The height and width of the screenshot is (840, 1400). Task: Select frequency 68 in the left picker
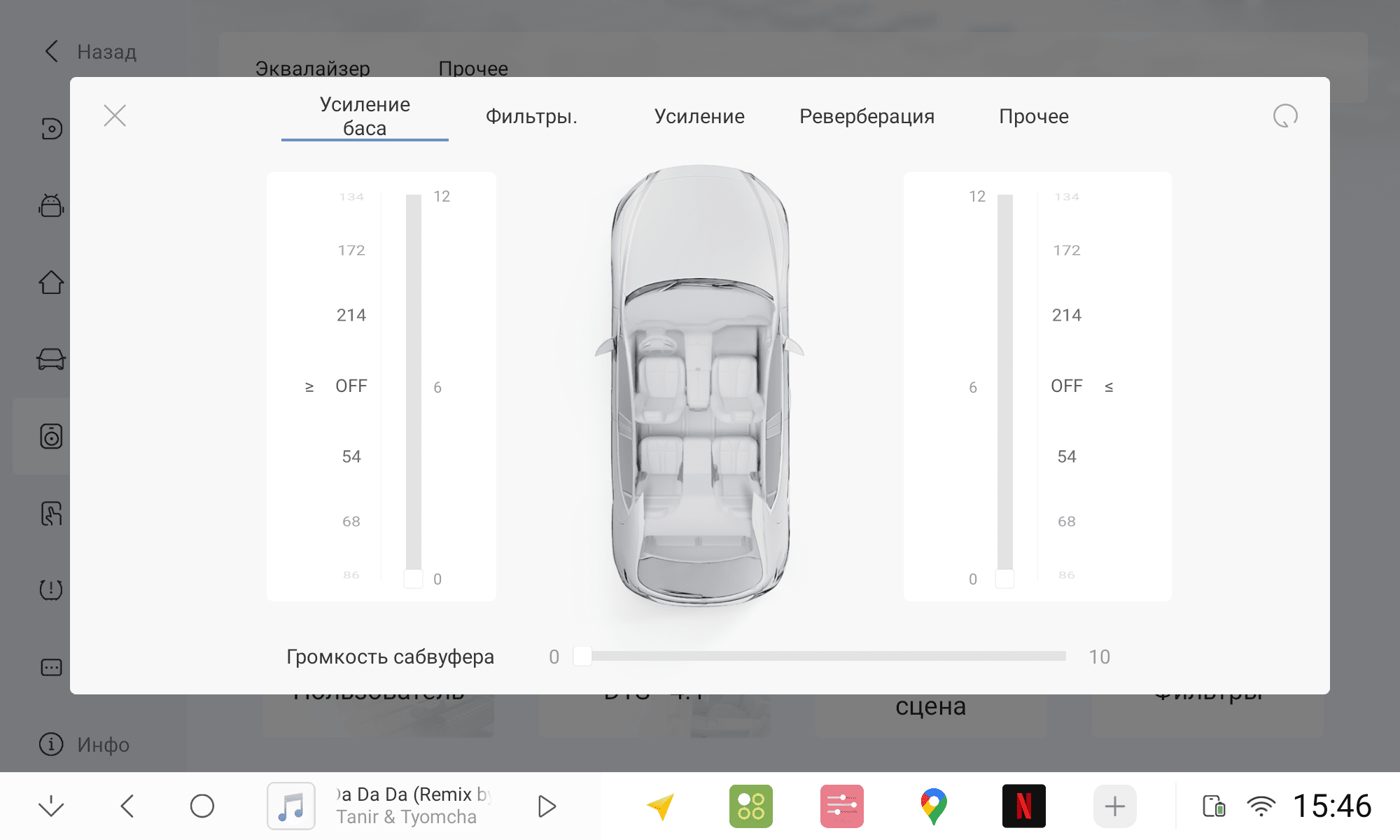coord(351,521)
